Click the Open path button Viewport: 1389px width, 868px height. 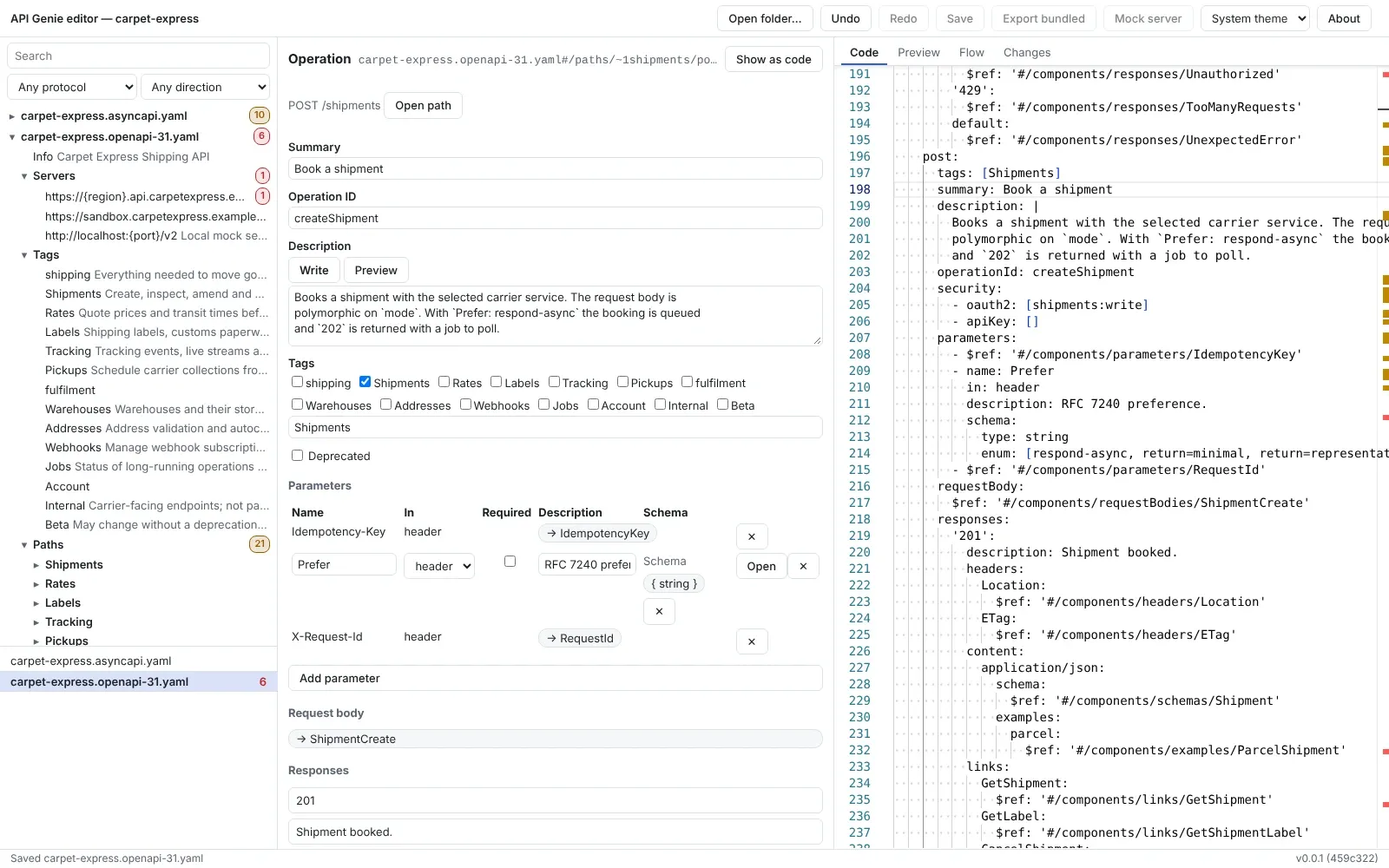[x=423, y=105]
